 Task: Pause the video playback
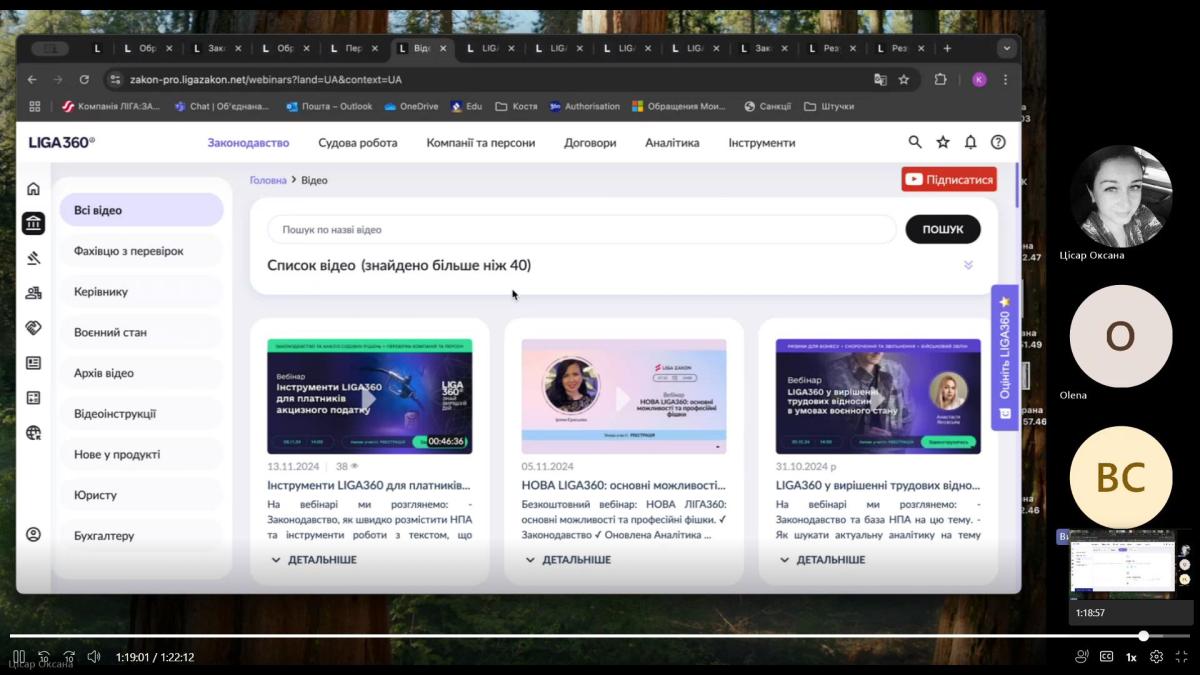pos(18,657)
